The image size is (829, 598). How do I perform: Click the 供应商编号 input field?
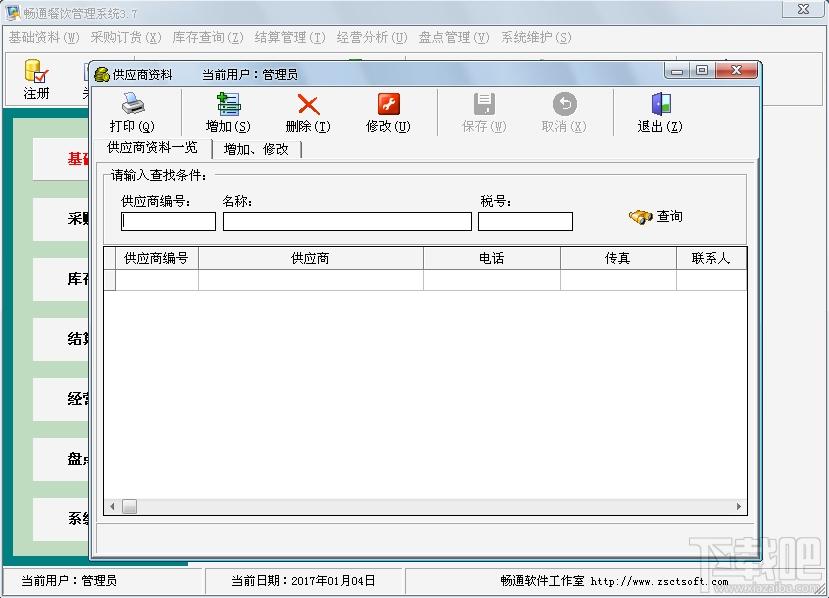tap(168, 222)
